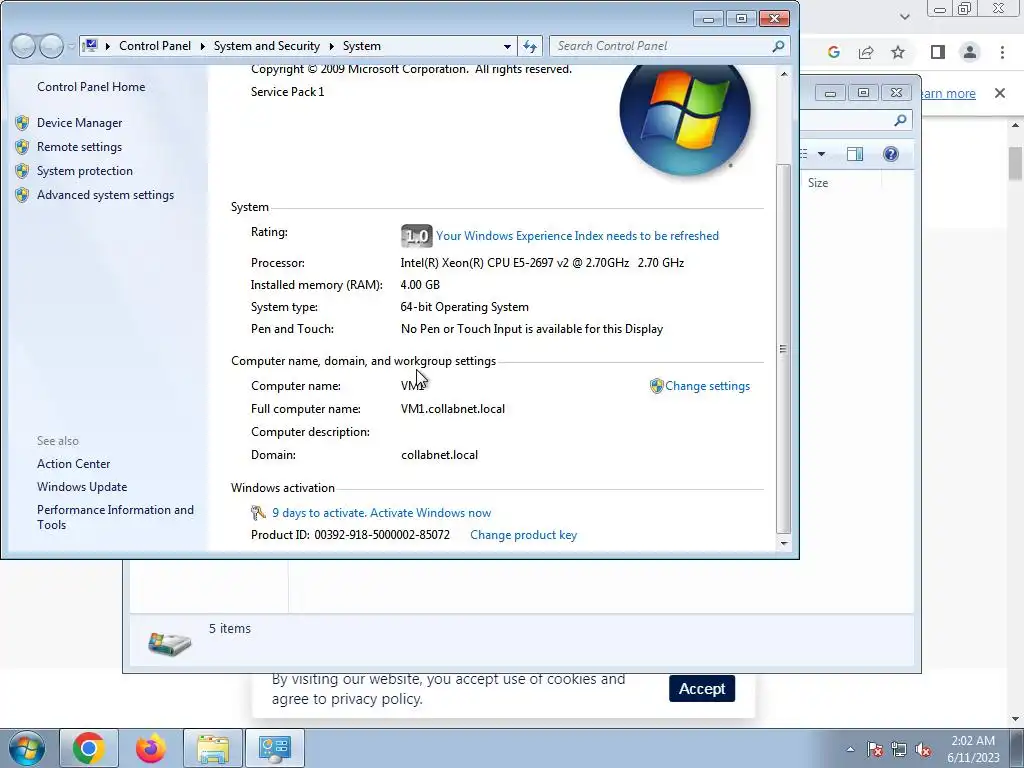
Task: Click the Explorer help question mark icon
Action: (891, 154)
